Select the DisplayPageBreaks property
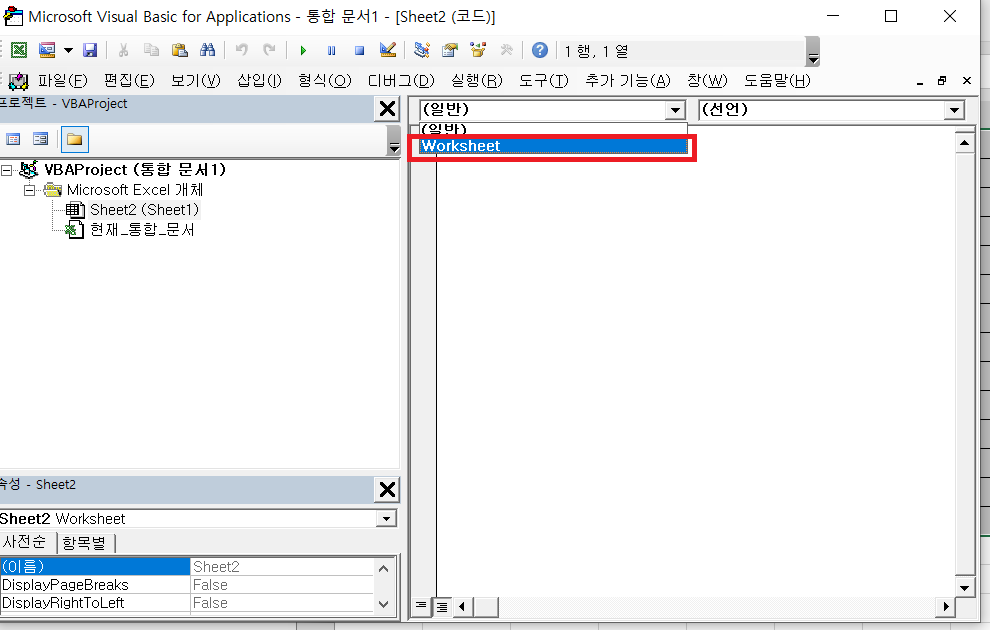The image size is (990, 630). pyautogui.click(x=95, y=585)
